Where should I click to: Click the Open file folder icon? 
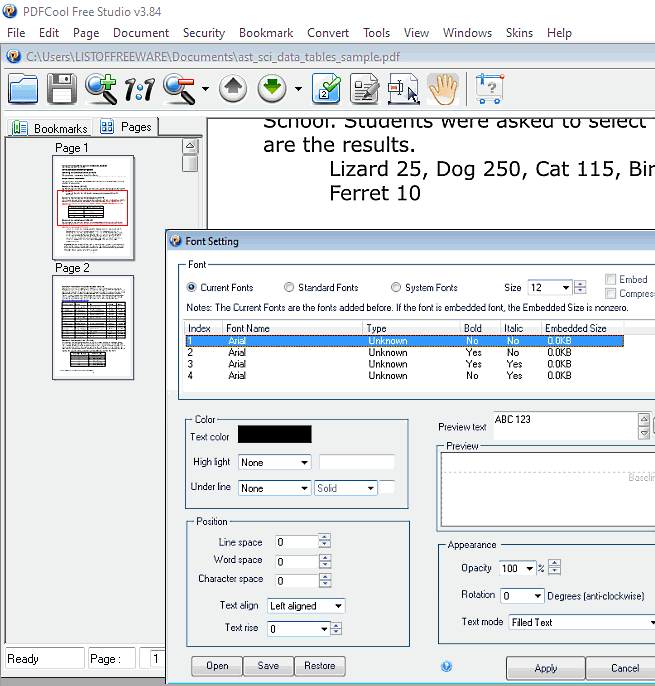[23, 89]
